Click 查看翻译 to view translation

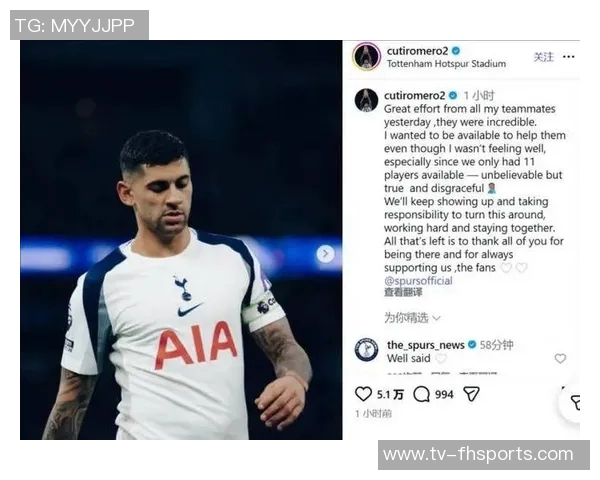[403, 292]
